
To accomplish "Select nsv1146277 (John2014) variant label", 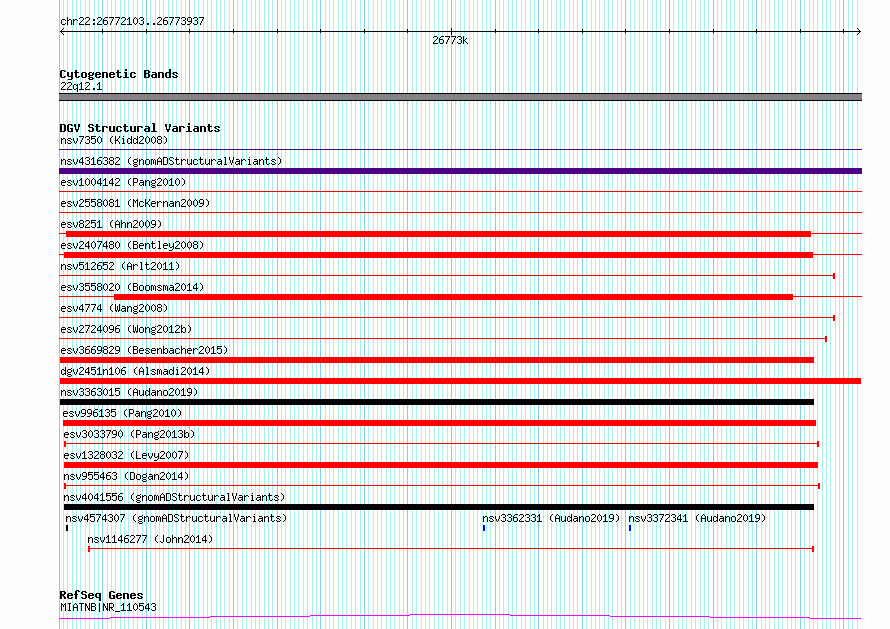I will (x=150, y=539).
